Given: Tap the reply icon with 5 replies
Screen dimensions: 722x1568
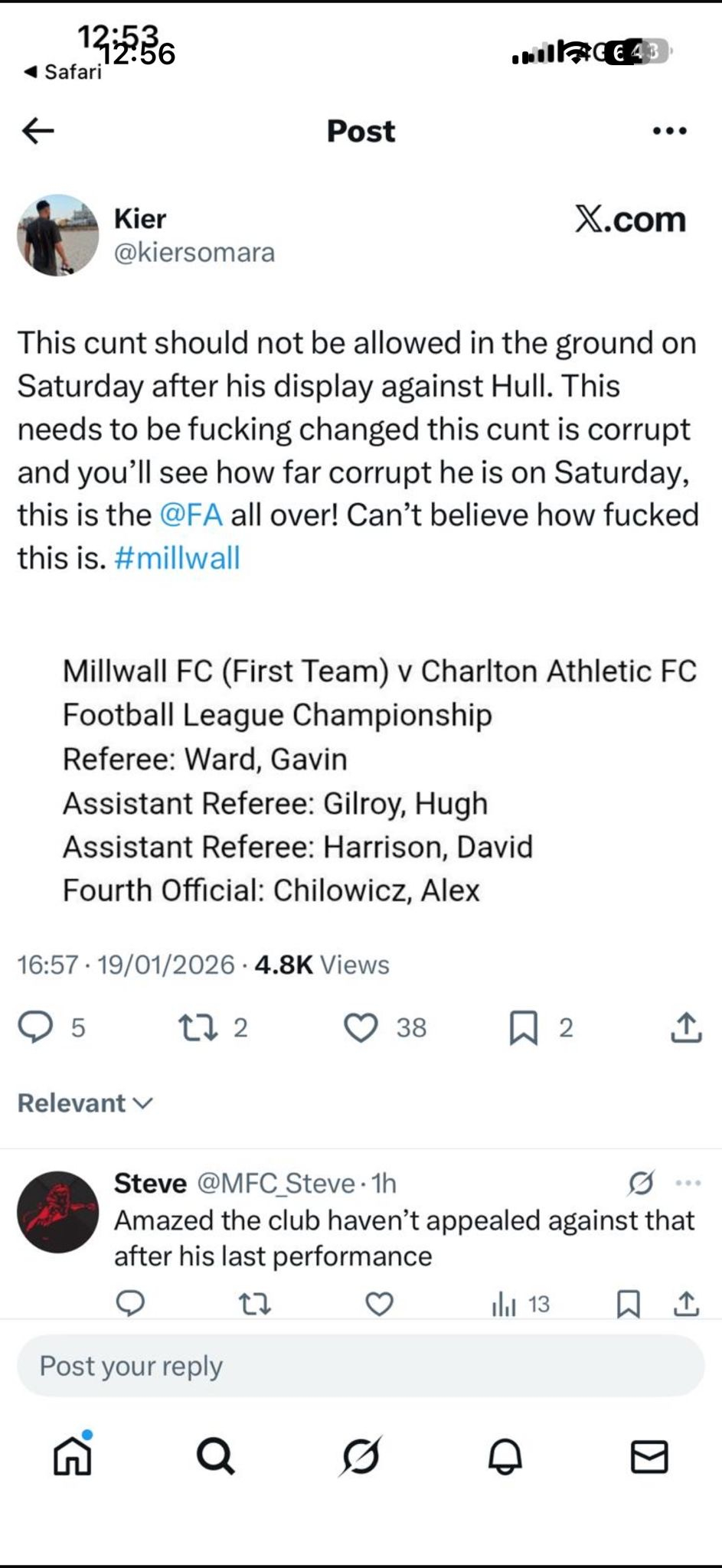Looking at the screenshot, I should pyautogui.click(x=35, y=1027).
